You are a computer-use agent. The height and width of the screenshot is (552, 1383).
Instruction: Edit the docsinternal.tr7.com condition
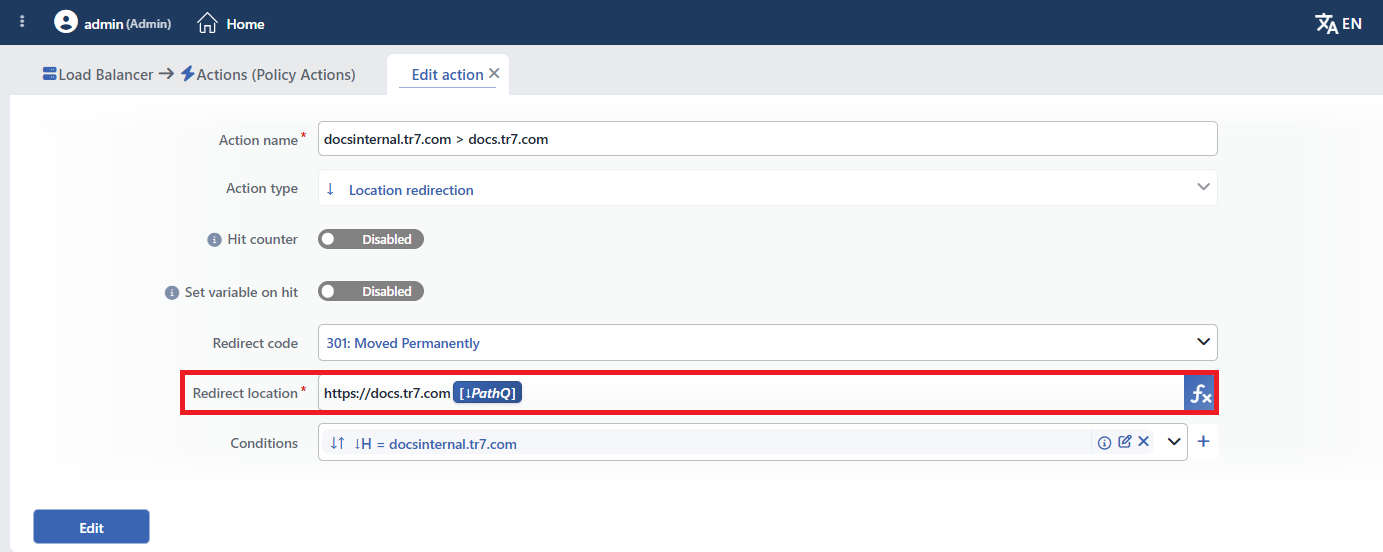[1125, 441]
